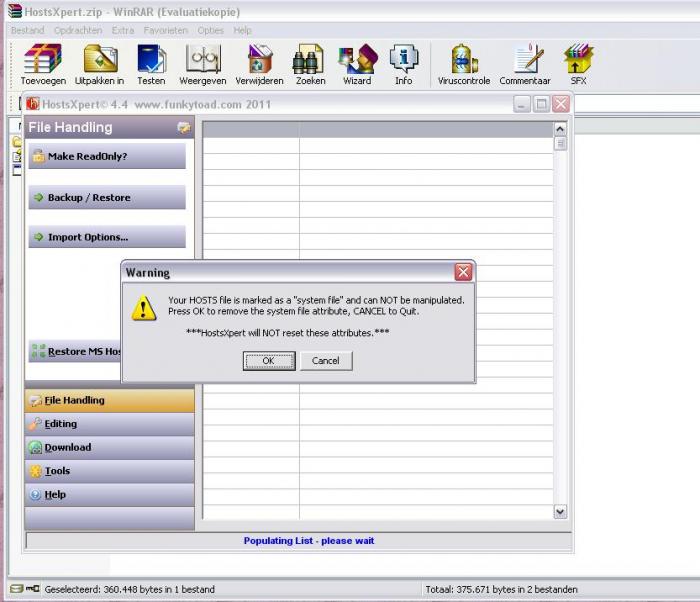The height and width of the screenshot is (602, 700).
Task: Click scroll up arrow of hosts list
Action: tap(560, 130)
